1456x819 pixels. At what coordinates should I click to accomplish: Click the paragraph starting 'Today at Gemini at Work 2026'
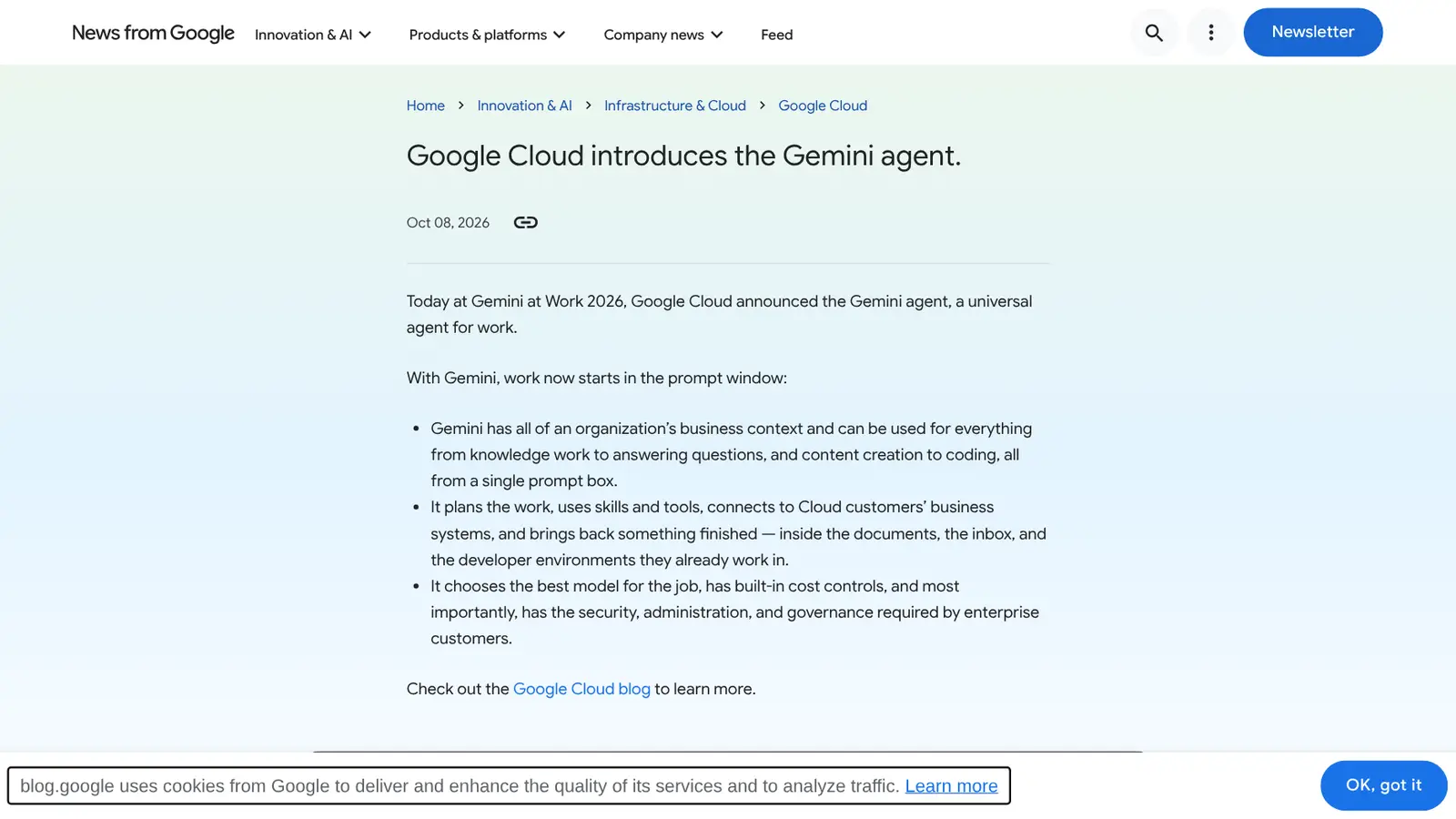coord(720,314)
